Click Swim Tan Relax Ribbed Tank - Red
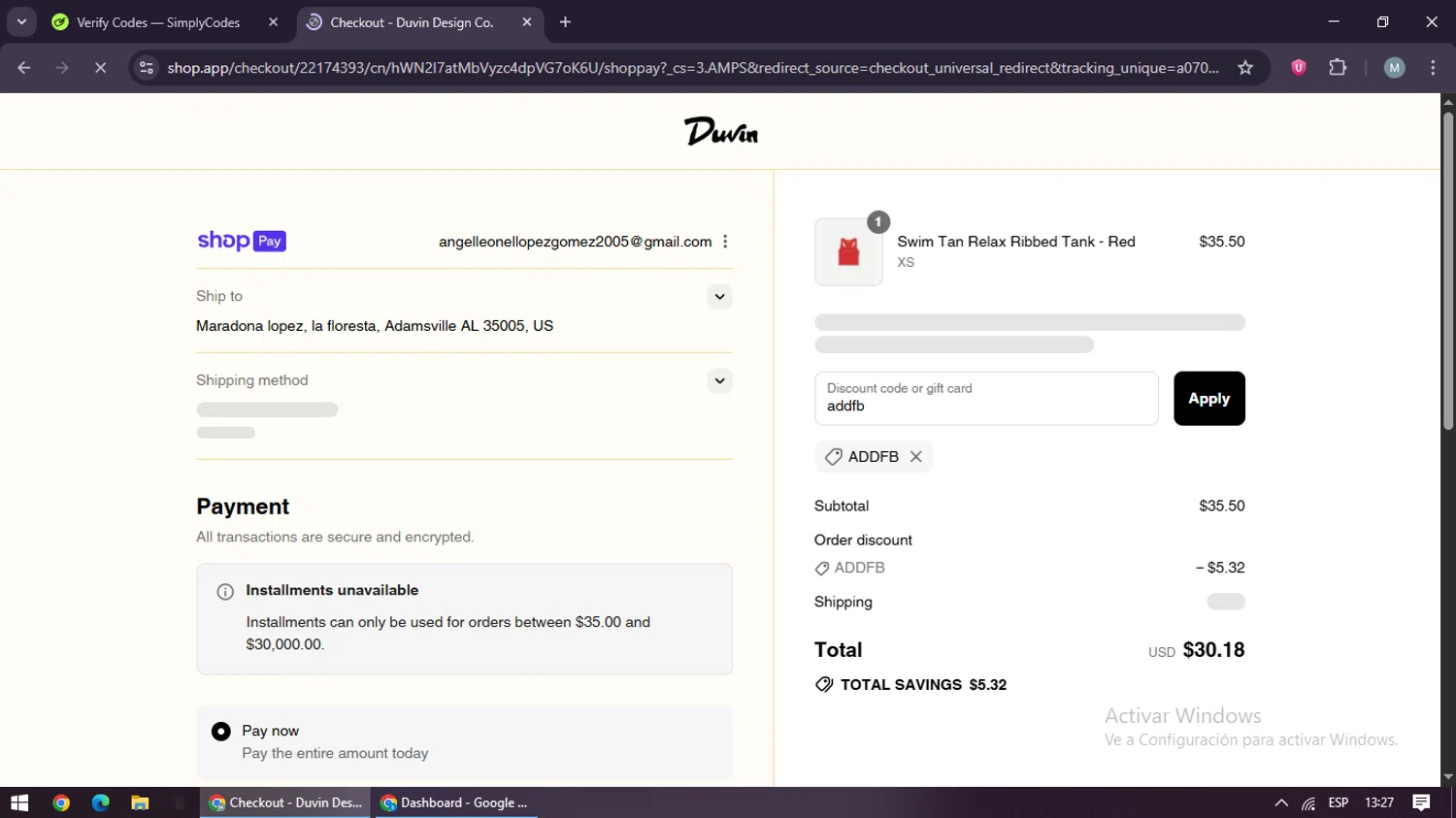The height and width of the screenshot is (818, 1456). (x=1016, y=242)
